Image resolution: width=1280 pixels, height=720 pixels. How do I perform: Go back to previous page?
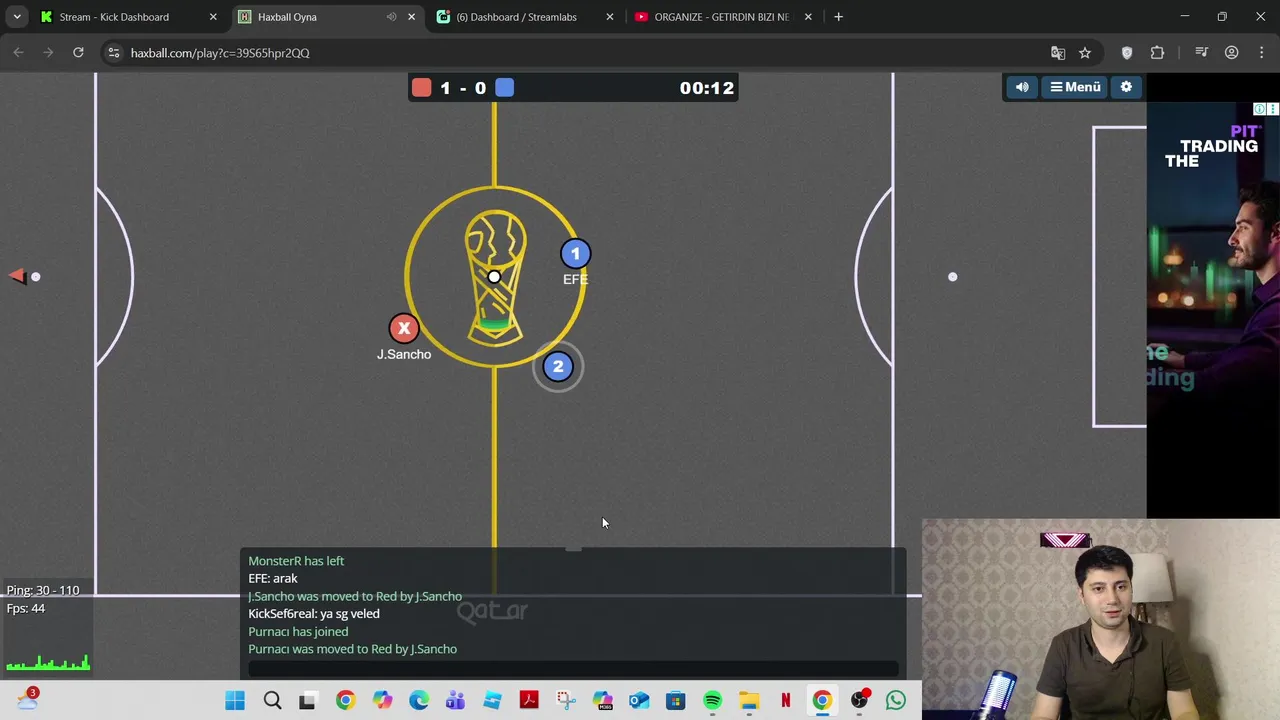click(18, 53)
